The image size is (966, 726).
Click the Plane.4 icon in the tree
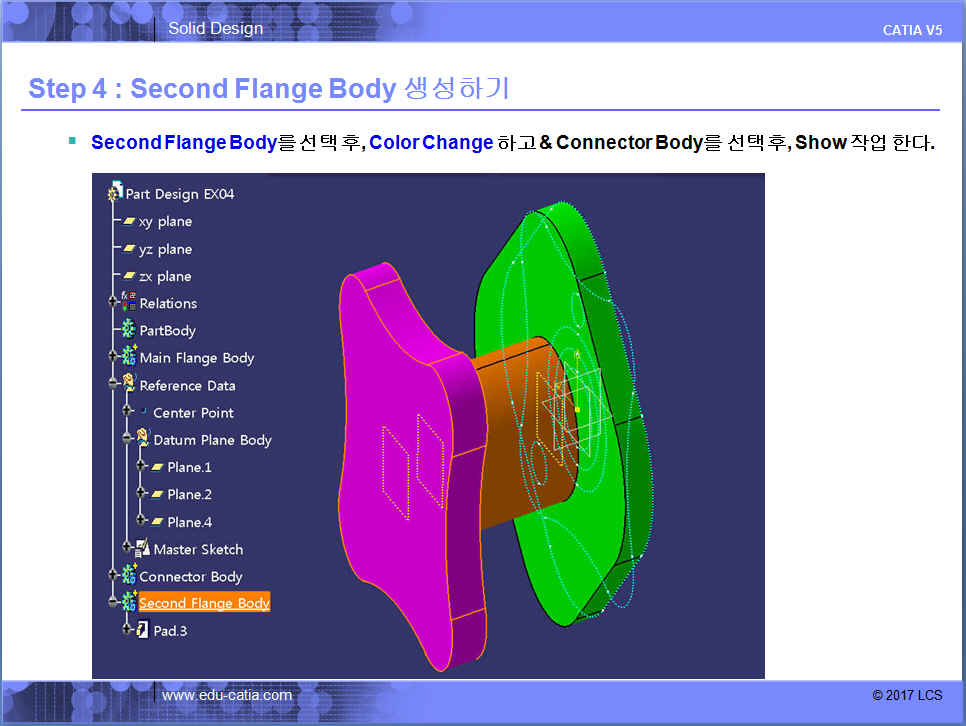pyautogui.click(x=156, y=522)
